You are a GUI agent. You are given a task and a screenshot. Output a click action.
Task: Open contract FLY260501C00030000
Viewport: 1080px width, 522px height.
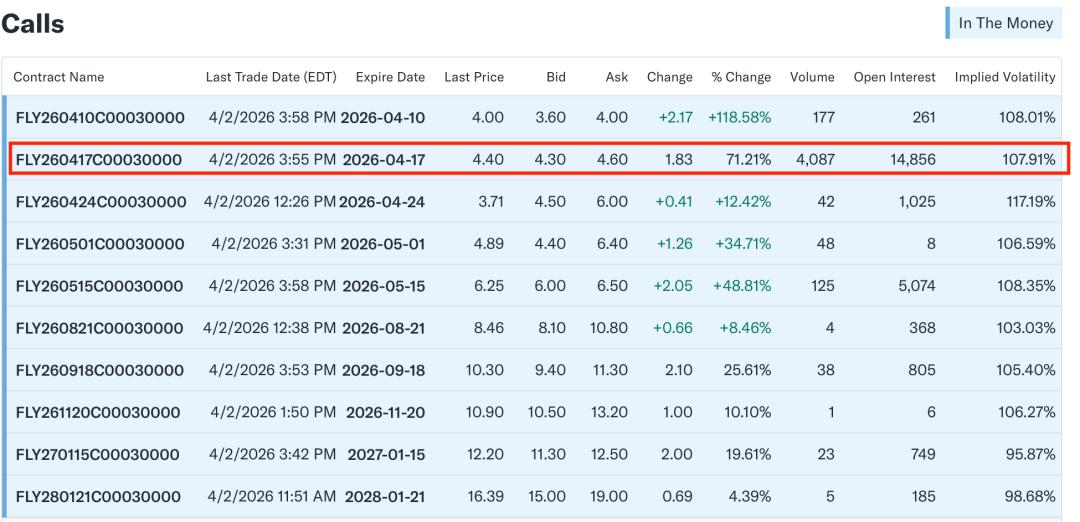click(100, 244)
